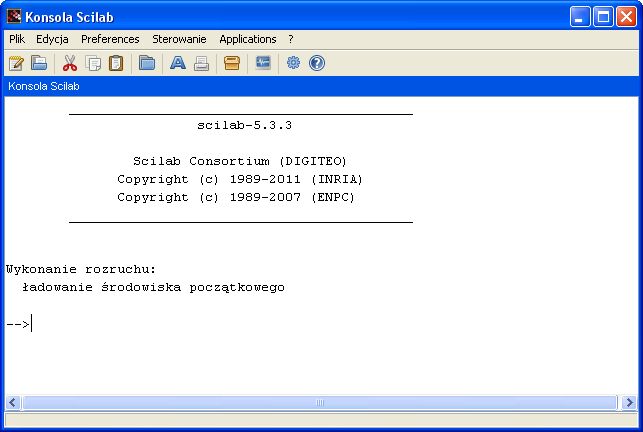Image resolution: width=643 pixels, height=432 pixels.
Task: Click 'ładowanie środowiska początkowego' line
Action: pyautogui.click(x=153, y=288)
